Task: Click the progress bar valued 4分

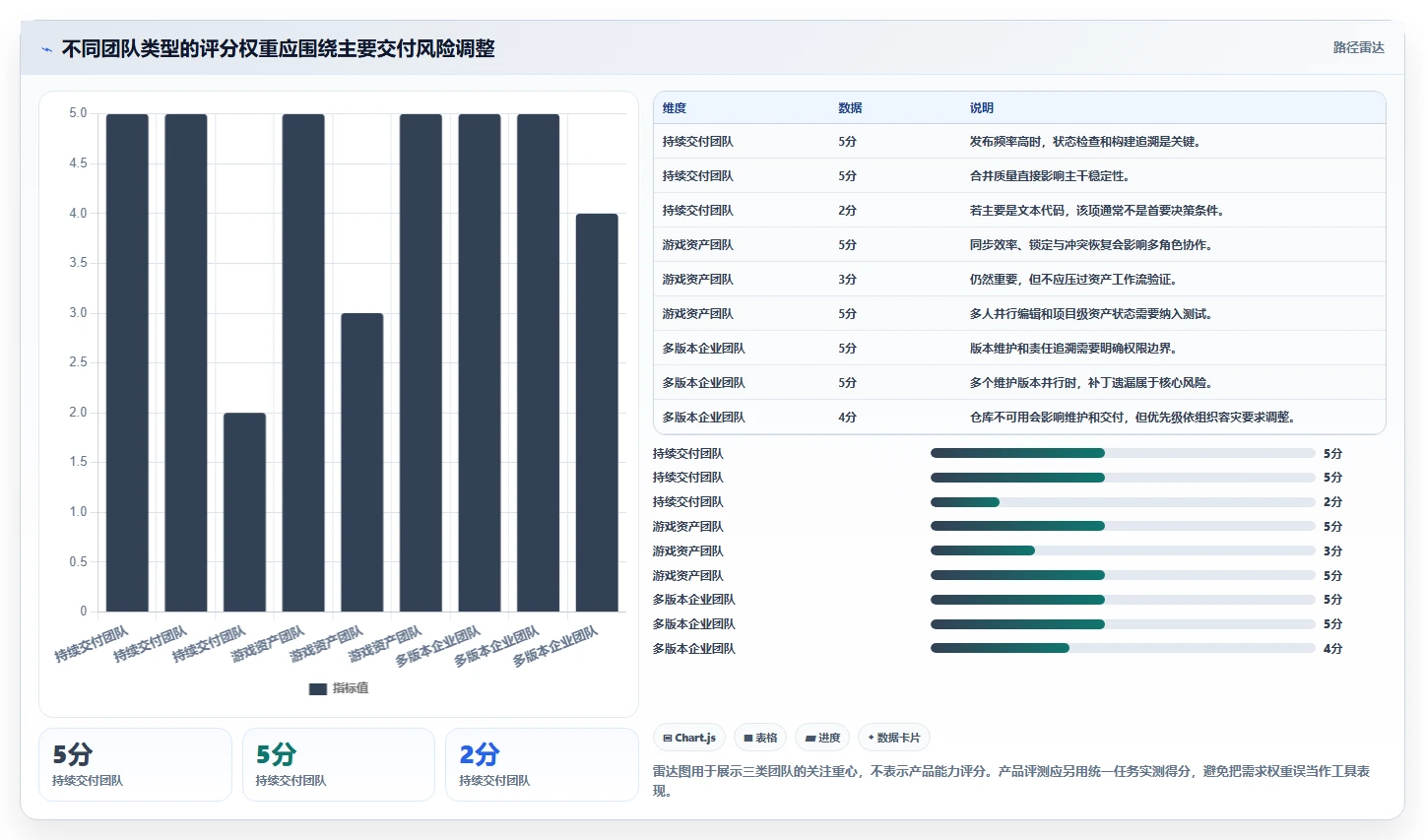Action: click(x=1123, y=648)
